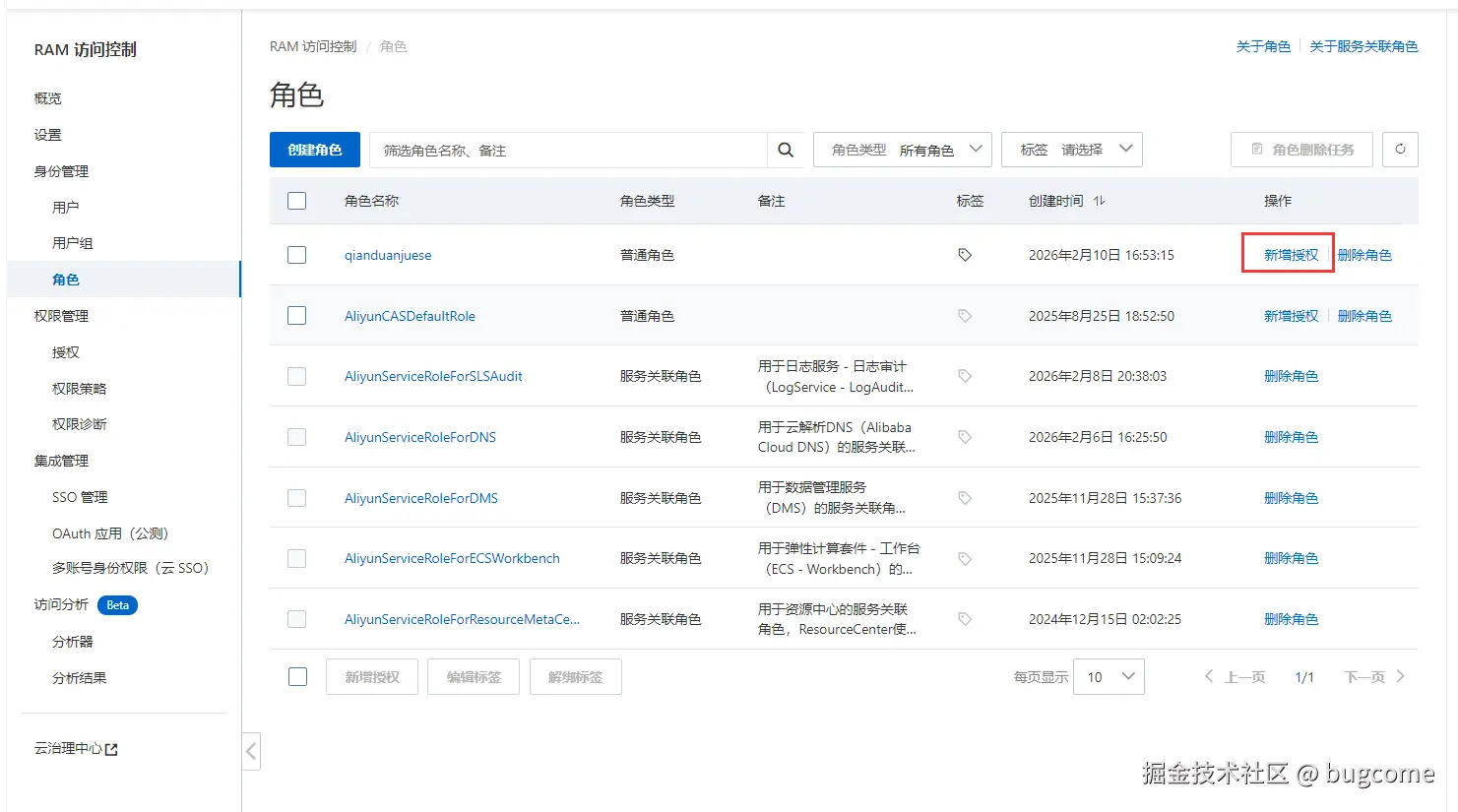Check the AliyunServiceRoleForResourceMetaCe row checkbox
The image size is (1458, 812).
coord(296,619)
